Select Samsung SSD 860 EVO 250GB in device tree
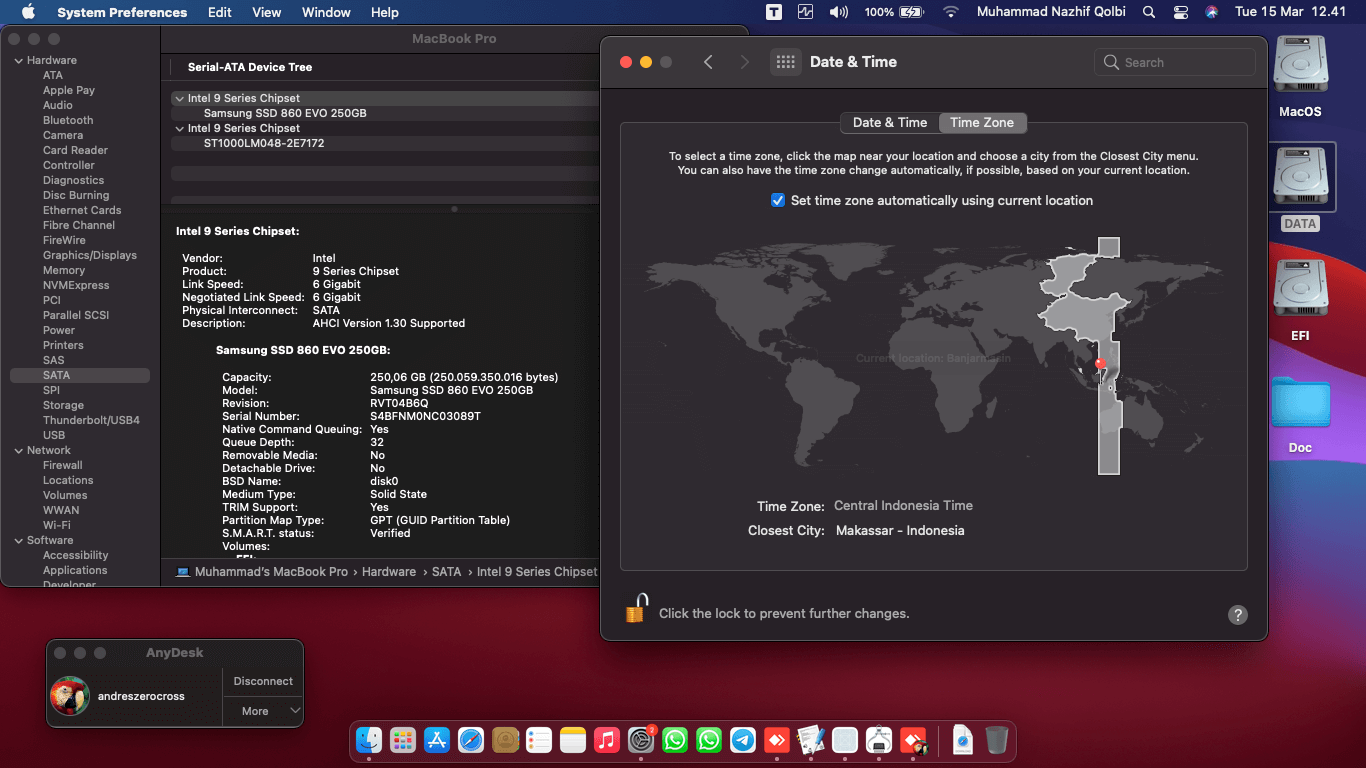This screenshot has height=768, width=1366. [x=285, y=114]
